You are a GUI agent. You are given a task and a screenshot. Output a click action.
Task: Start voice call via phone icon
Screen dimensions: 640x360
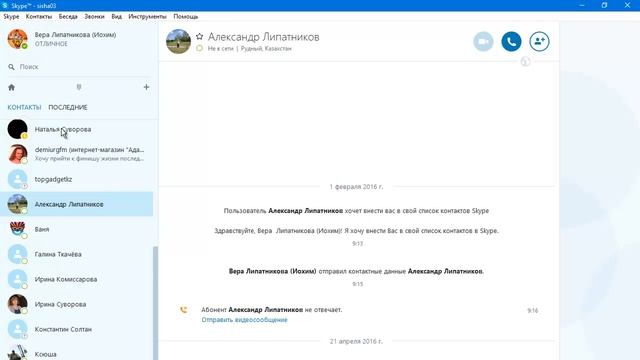click(x=511, y=42)
